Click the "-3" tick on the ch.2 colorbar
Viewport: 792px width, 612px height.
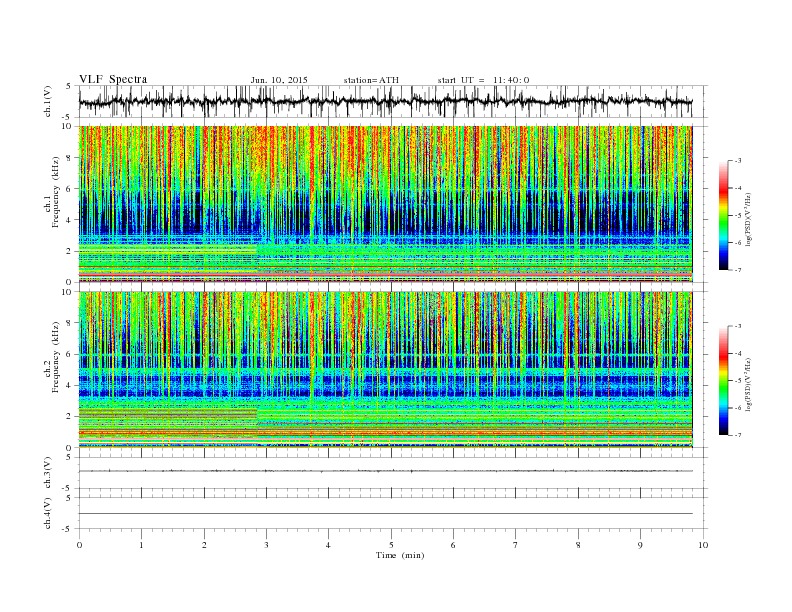(738, 326)
